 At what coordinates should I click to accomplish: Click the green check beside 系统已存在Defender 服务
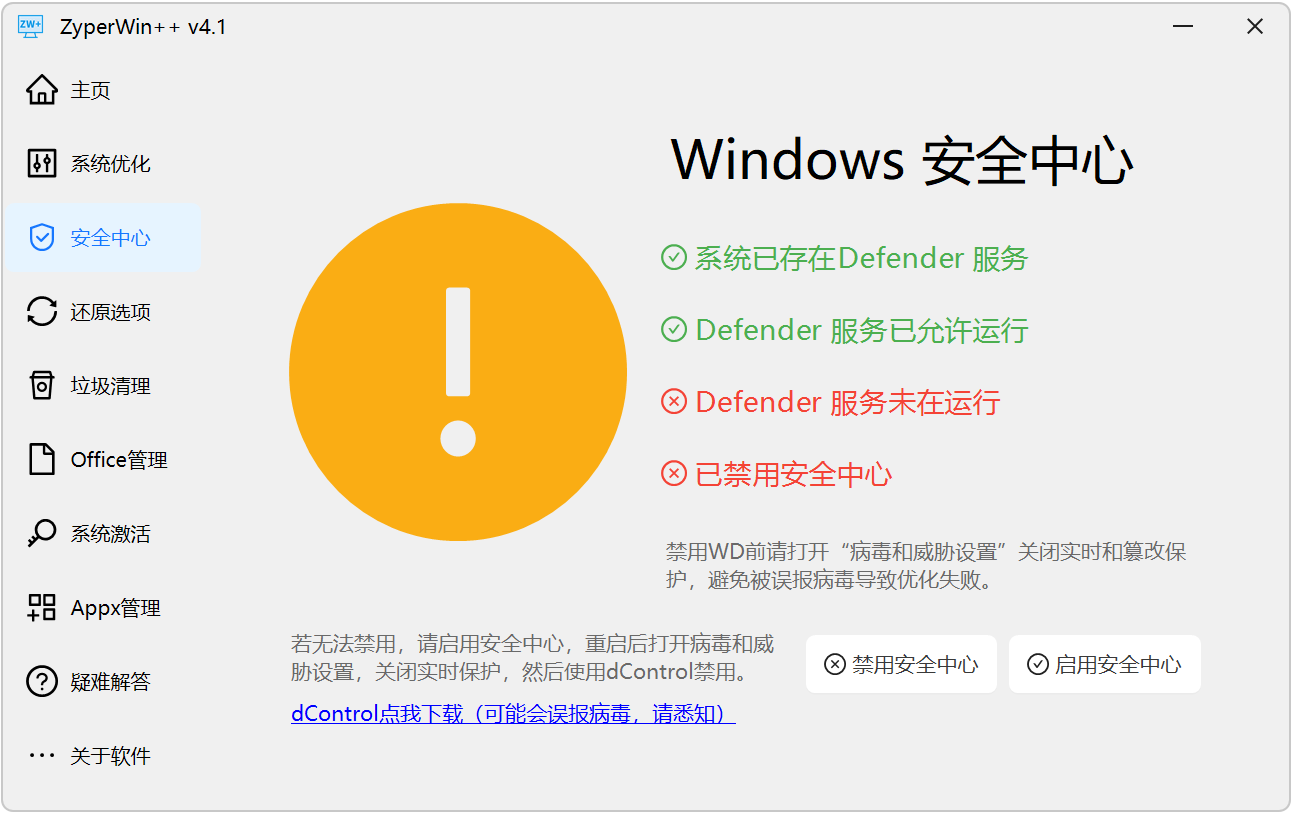pos(674,258)
